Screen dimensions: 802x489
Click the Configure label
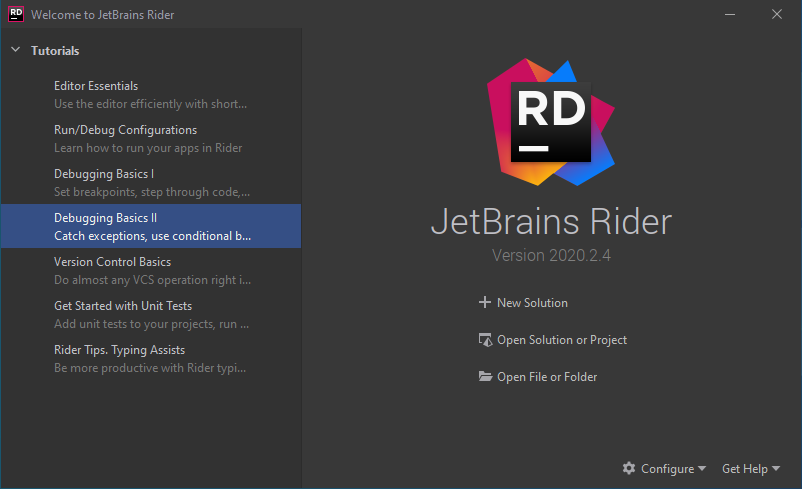coord(667,469)
